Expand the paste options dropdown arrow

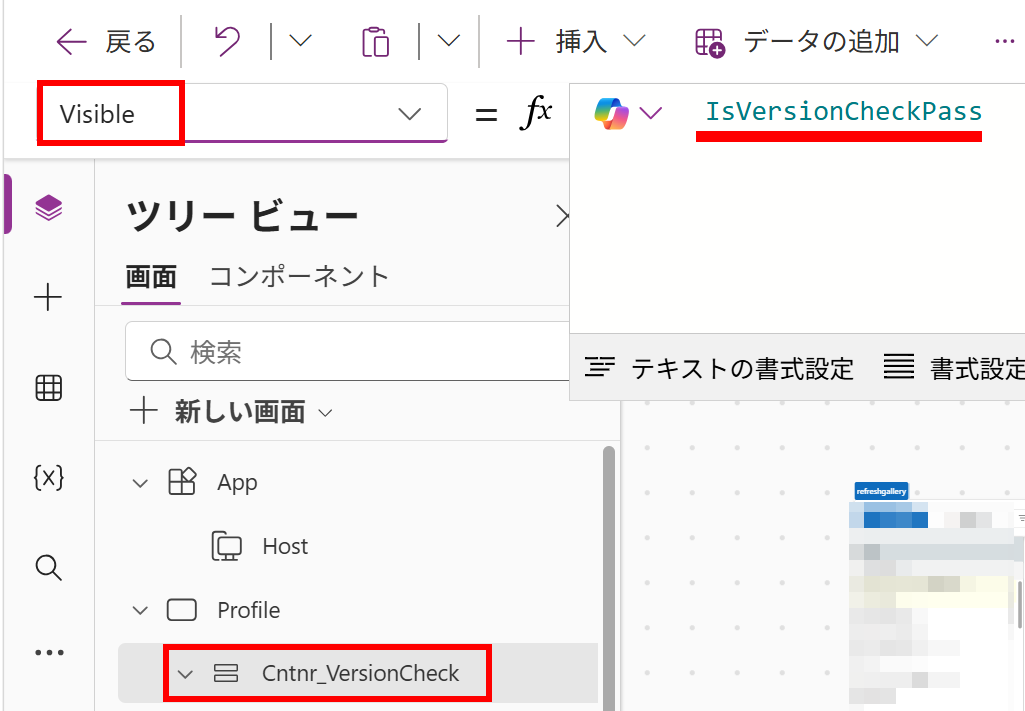click(449, 41)
